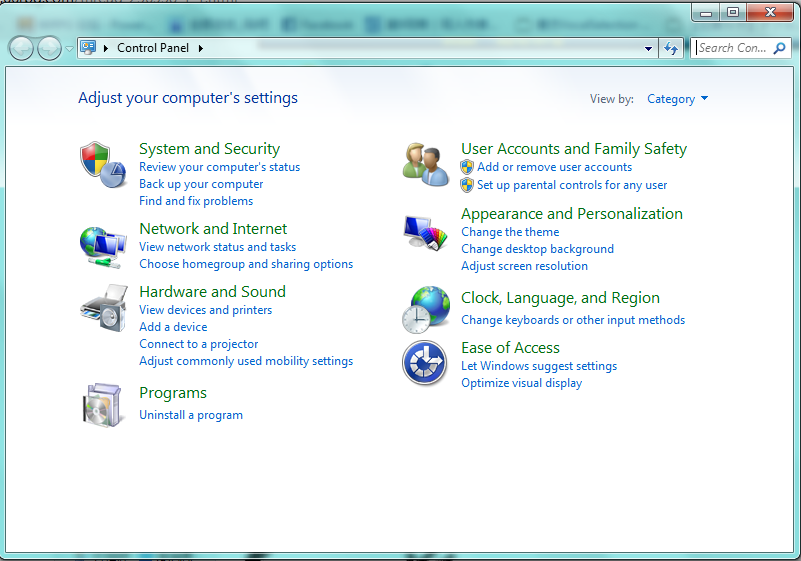801x561 pixels.
Task: Click Adjust commonly used mobility settings
Action: 246,361
